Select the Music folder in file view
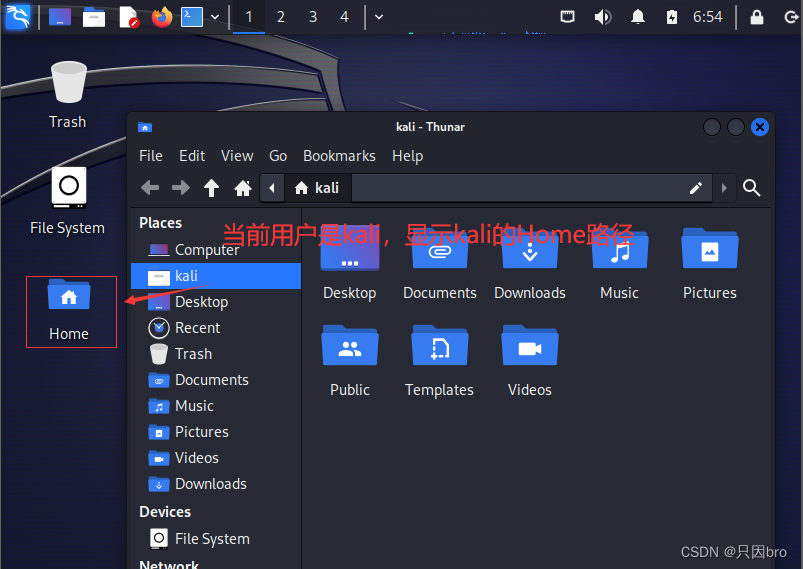The image size is (803, 569). pyautogui.click(x=620, y=266)
